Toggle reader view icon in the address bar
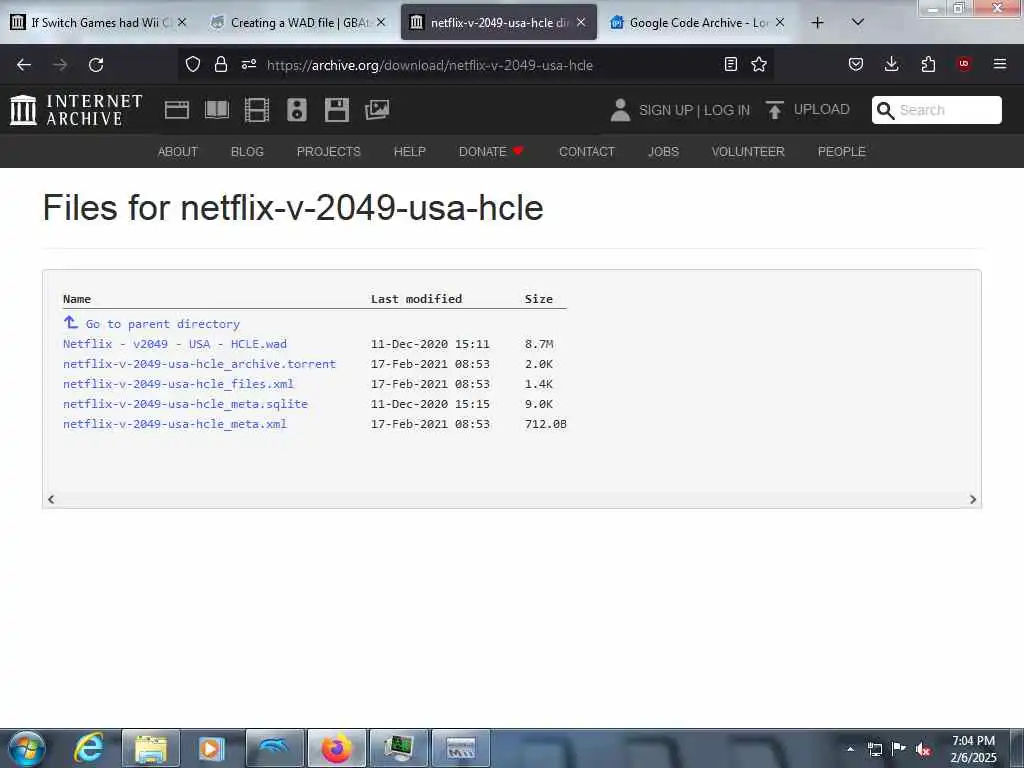The image size is (1024, 768). click(731, 64)
